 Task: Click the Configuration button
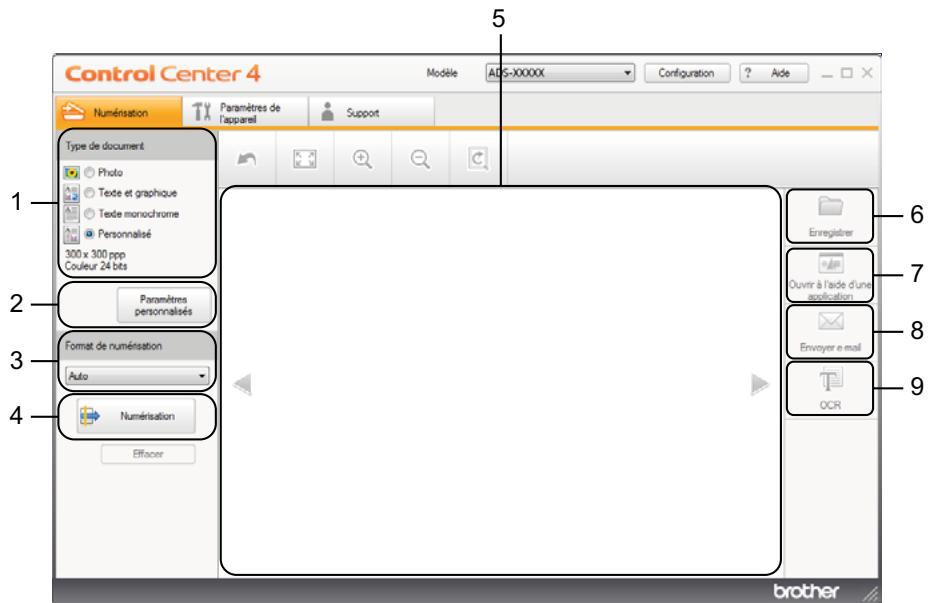click(x=686, y=73)
